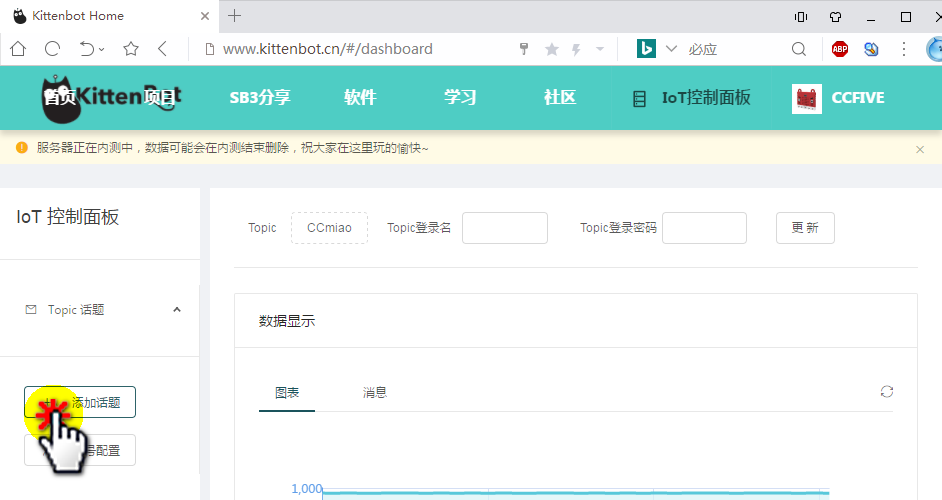Close the Kittenbot Home tab
The image size is (942, 500).
pyautogui.click(x=205, y=16)
